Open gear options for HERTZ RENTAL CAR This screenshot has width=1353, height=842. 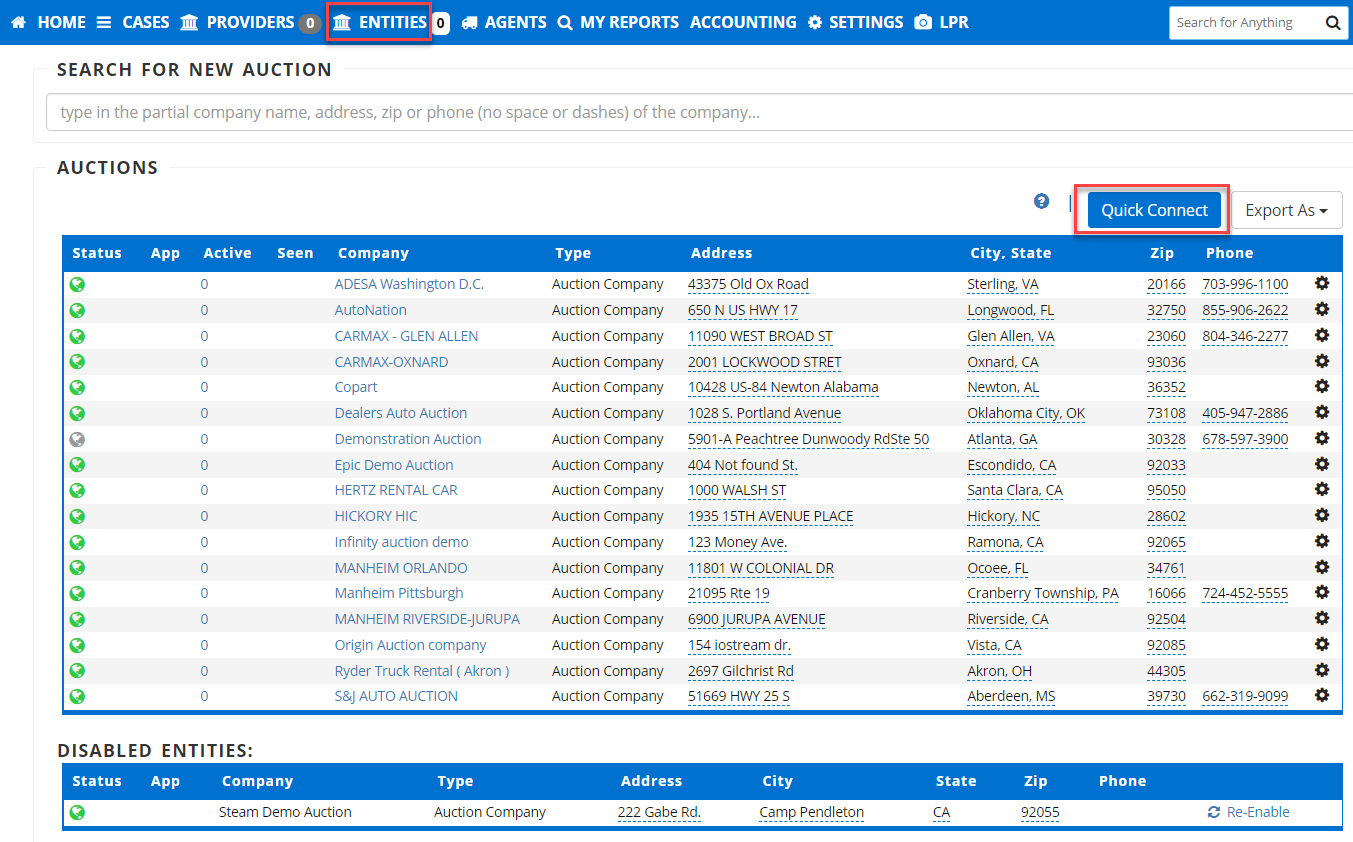click(1321, 490)
